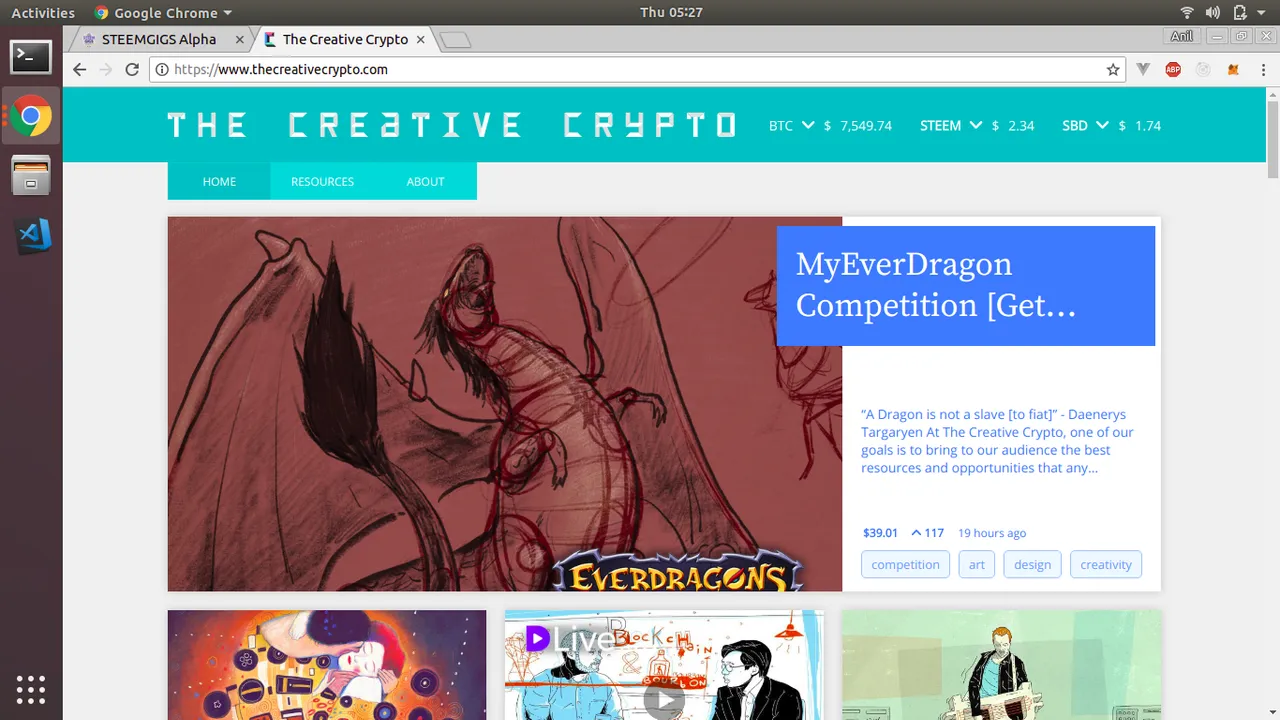Screen dimensions: 1280x720
Task: View site information icon in address bar
Action: pos(162,70)
